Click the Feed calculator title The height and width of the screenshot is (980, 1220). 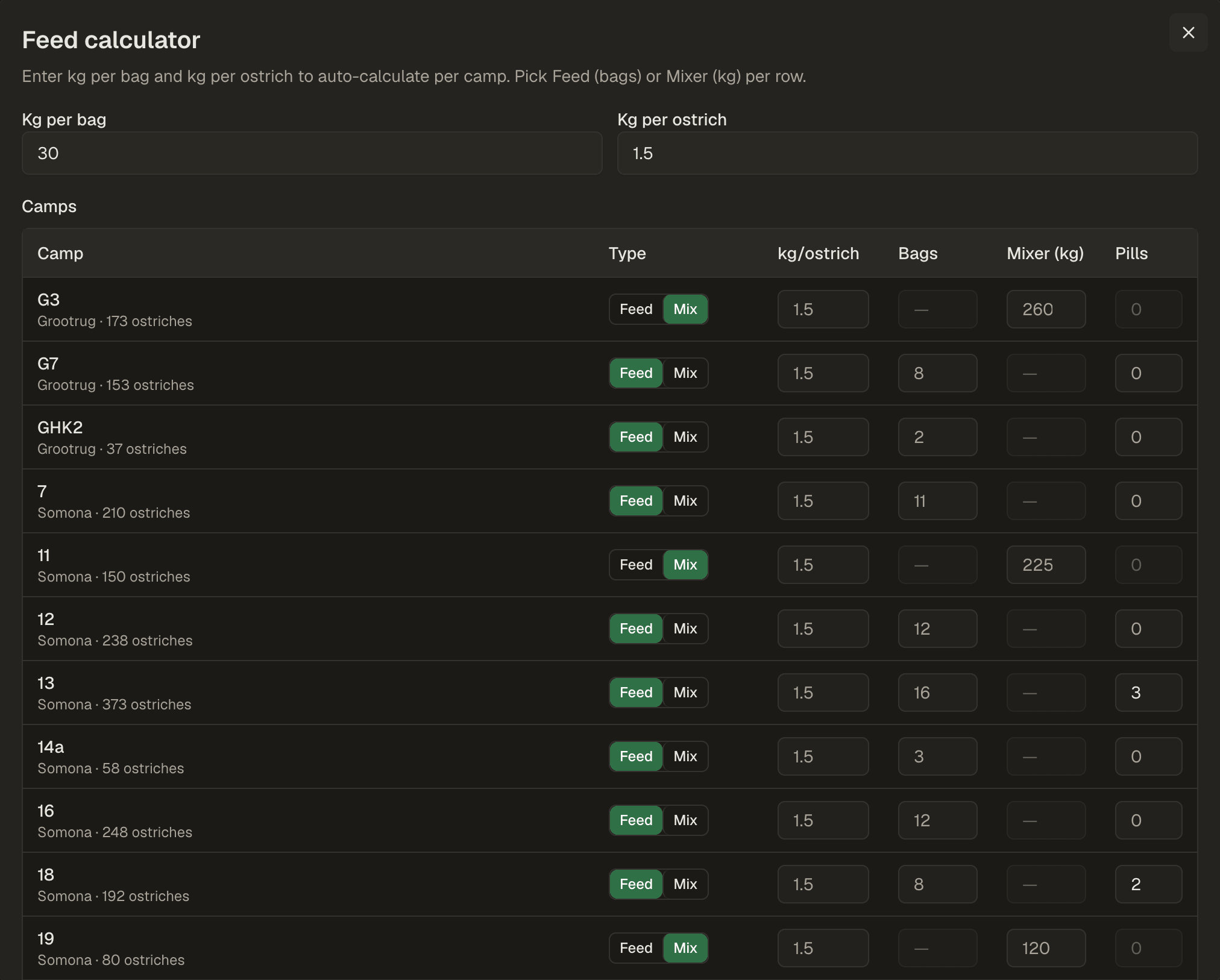point(111,40)
